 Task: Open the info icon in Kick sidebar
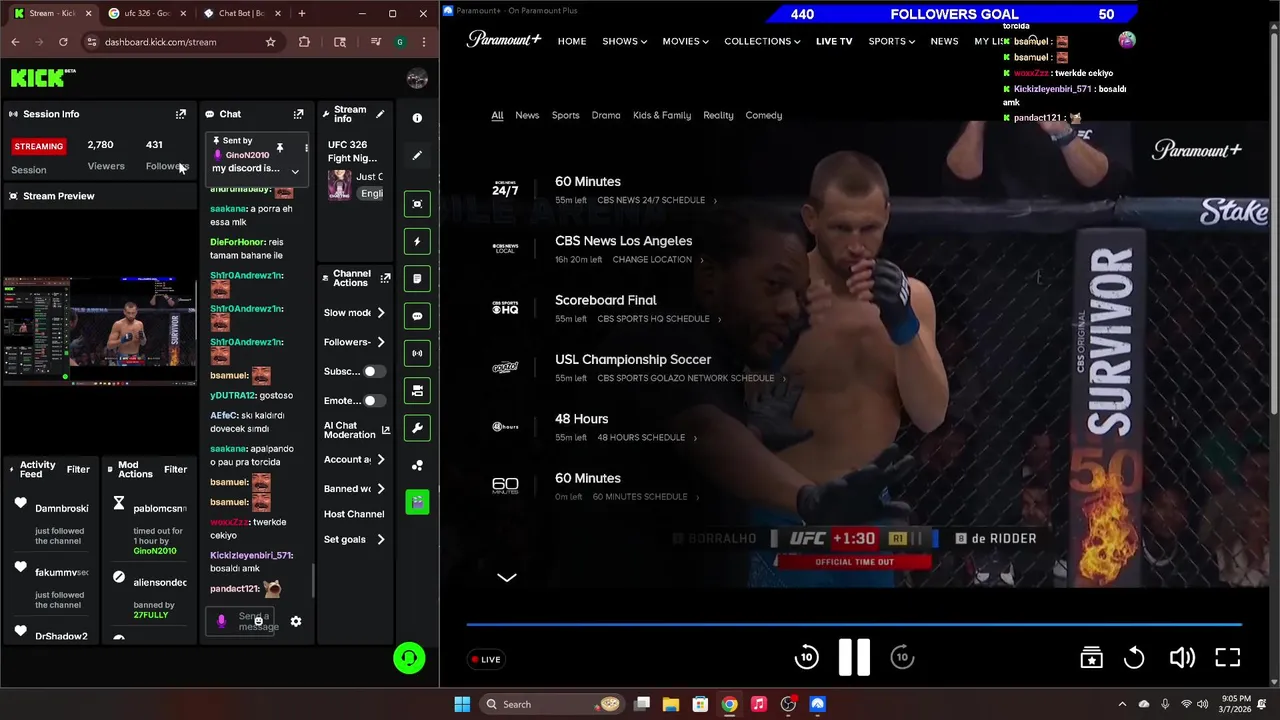tap(417, 118)
